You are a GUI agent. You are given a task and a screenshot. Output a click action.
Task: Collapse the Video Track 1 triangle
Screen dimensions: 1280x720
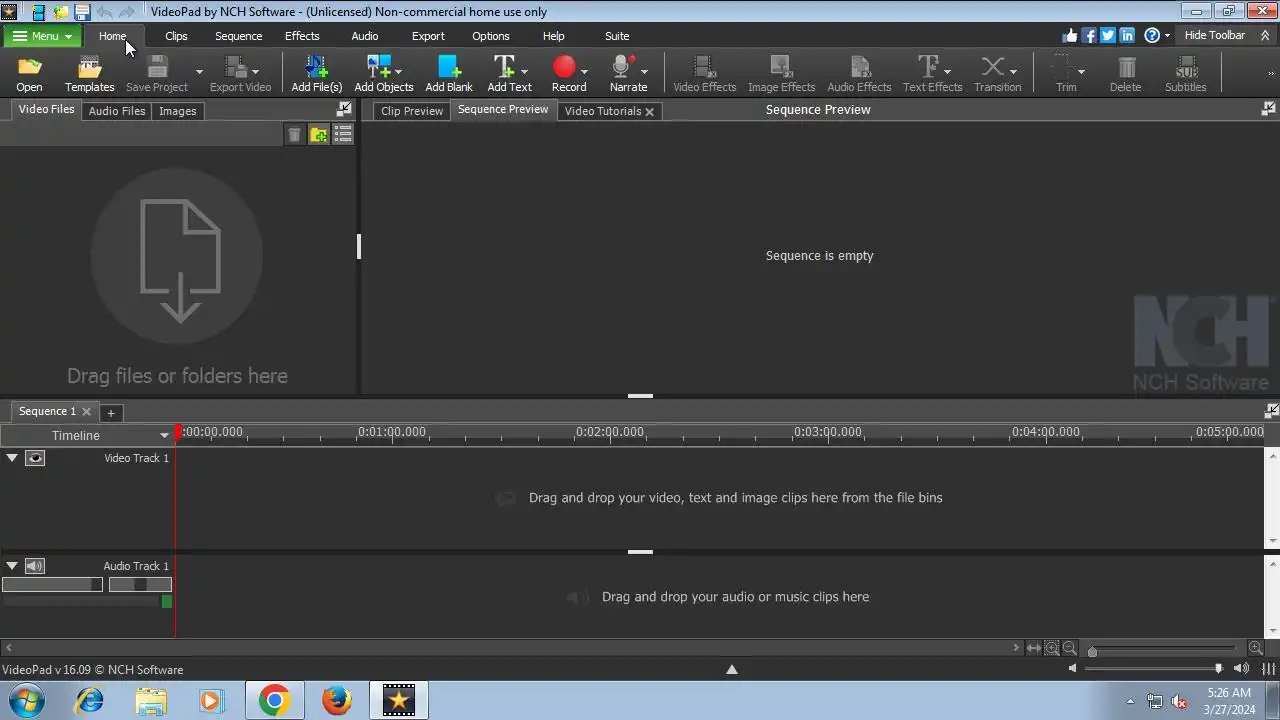(12, 457)
